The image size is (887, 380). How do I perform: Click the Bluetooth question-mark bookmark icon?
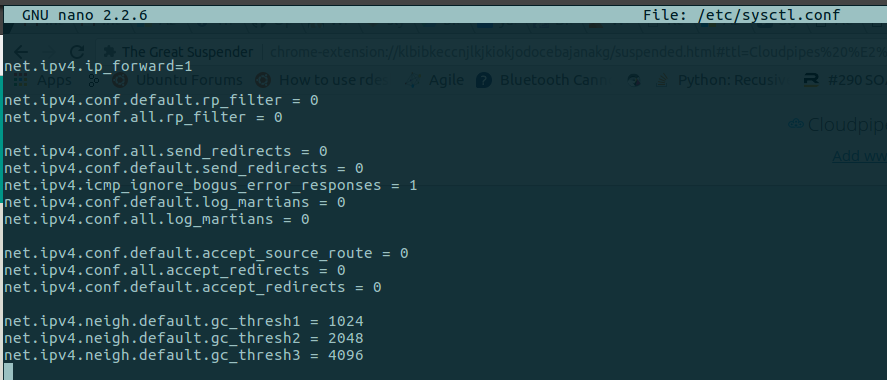484,80
